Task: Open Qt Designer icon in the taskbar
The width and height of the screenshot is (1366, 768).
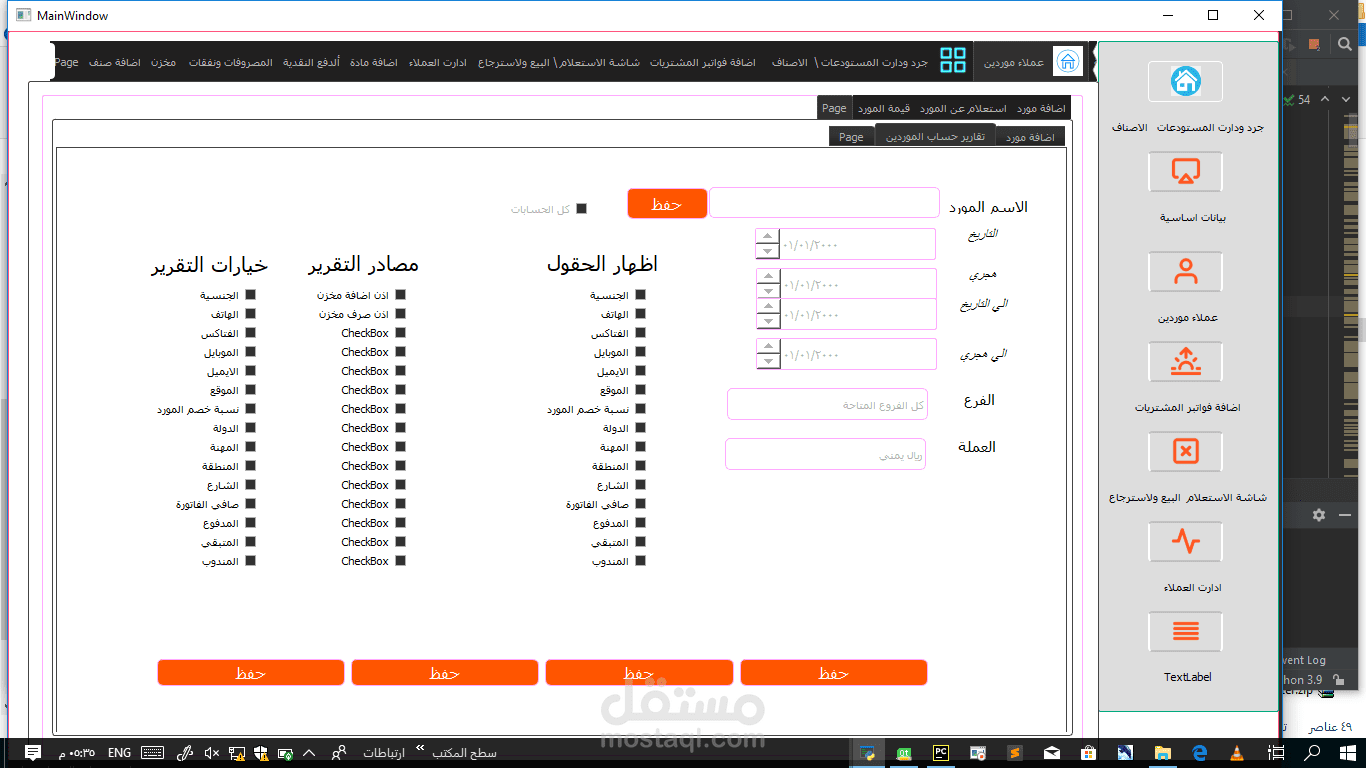Action: [x=904, y=753]
